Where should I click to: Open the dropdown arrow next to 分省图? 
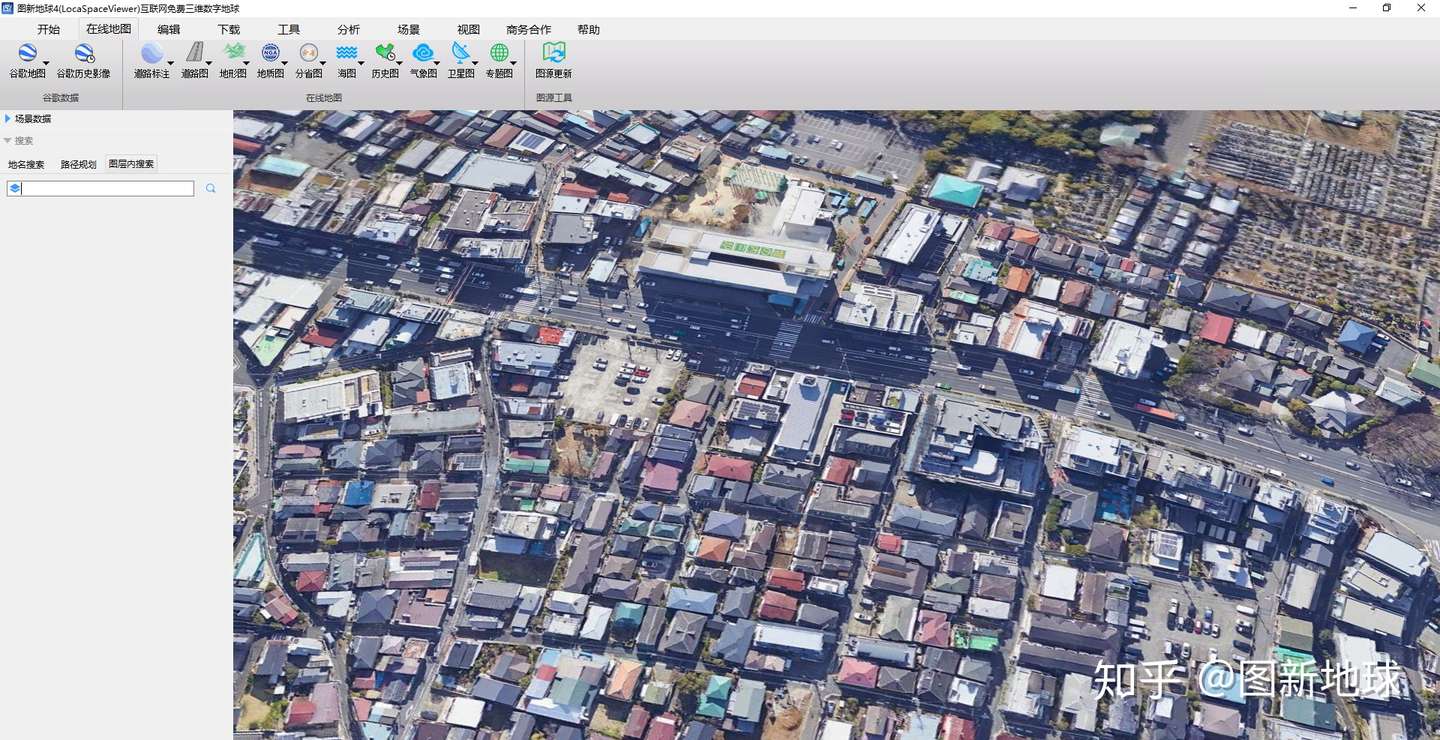point(324,64)
